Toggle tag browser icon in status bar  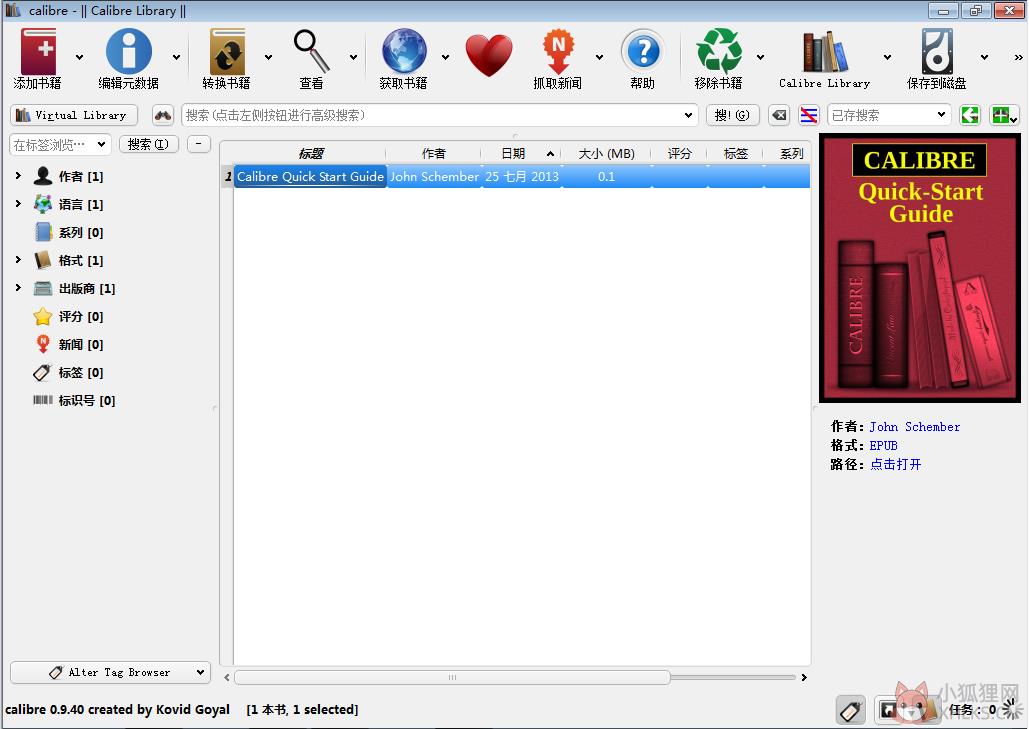click(x=850, y=710)
